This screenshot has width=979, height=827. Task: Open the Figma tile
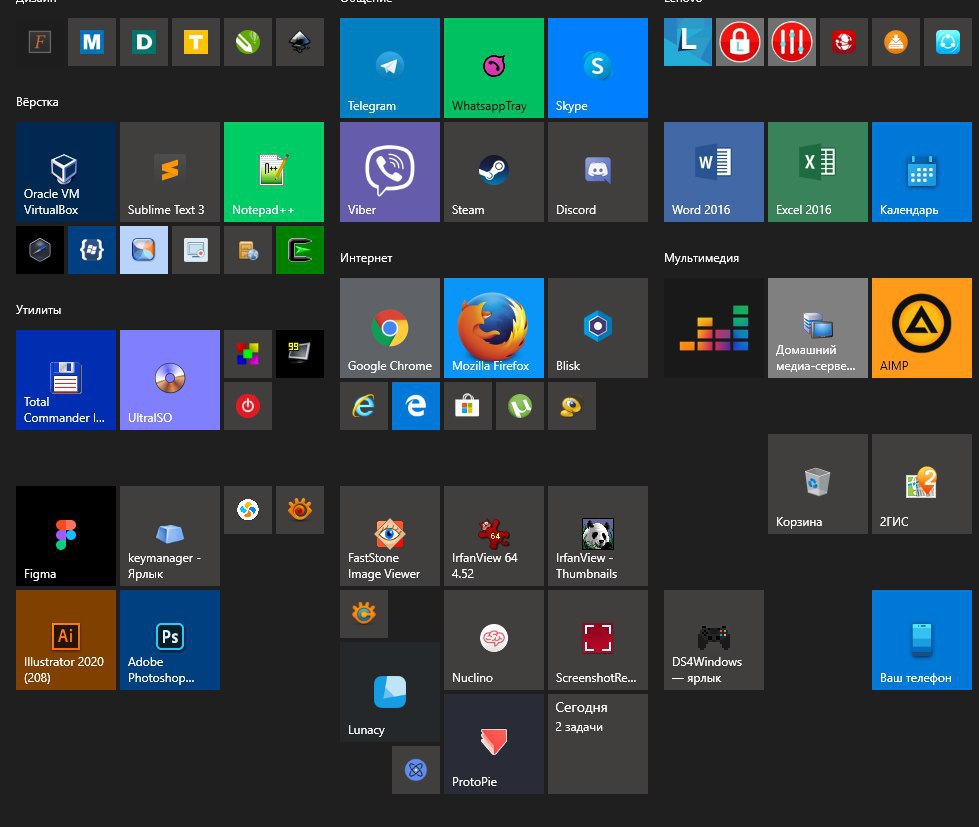pyautogui.click(x=66, y=536)
